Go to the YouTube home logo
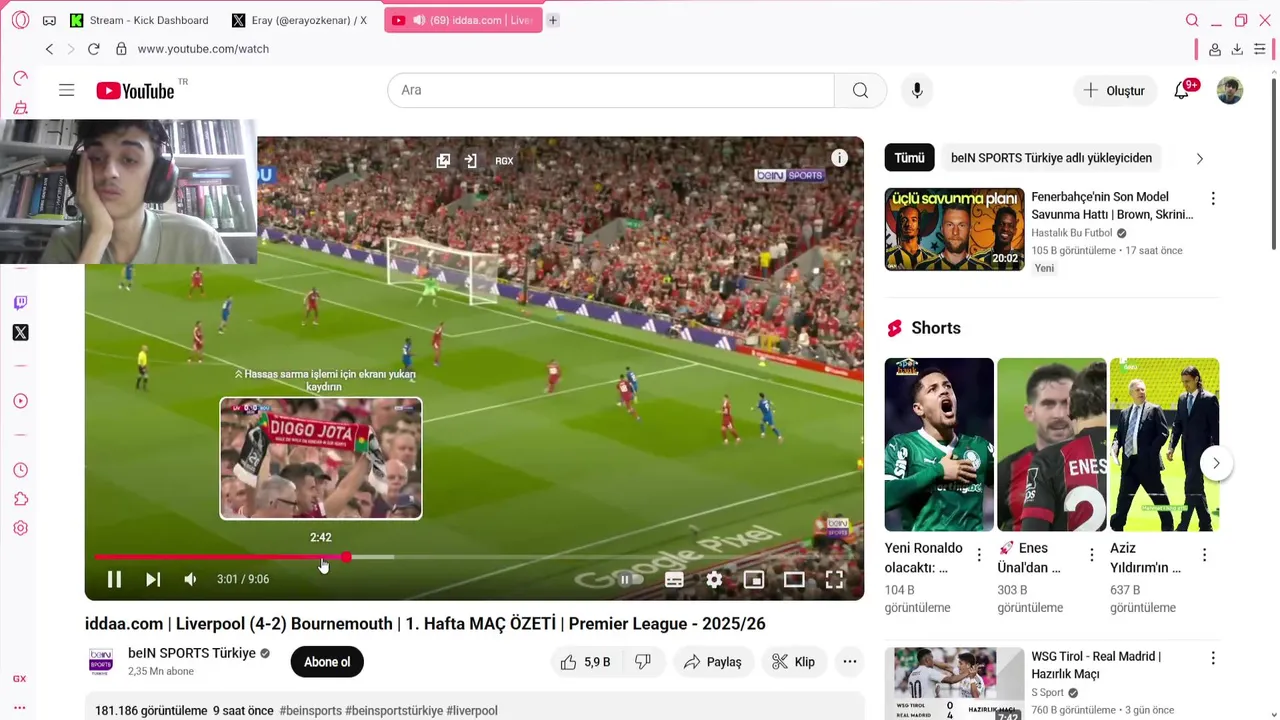The image size is (1280, 720). (135, 91)
